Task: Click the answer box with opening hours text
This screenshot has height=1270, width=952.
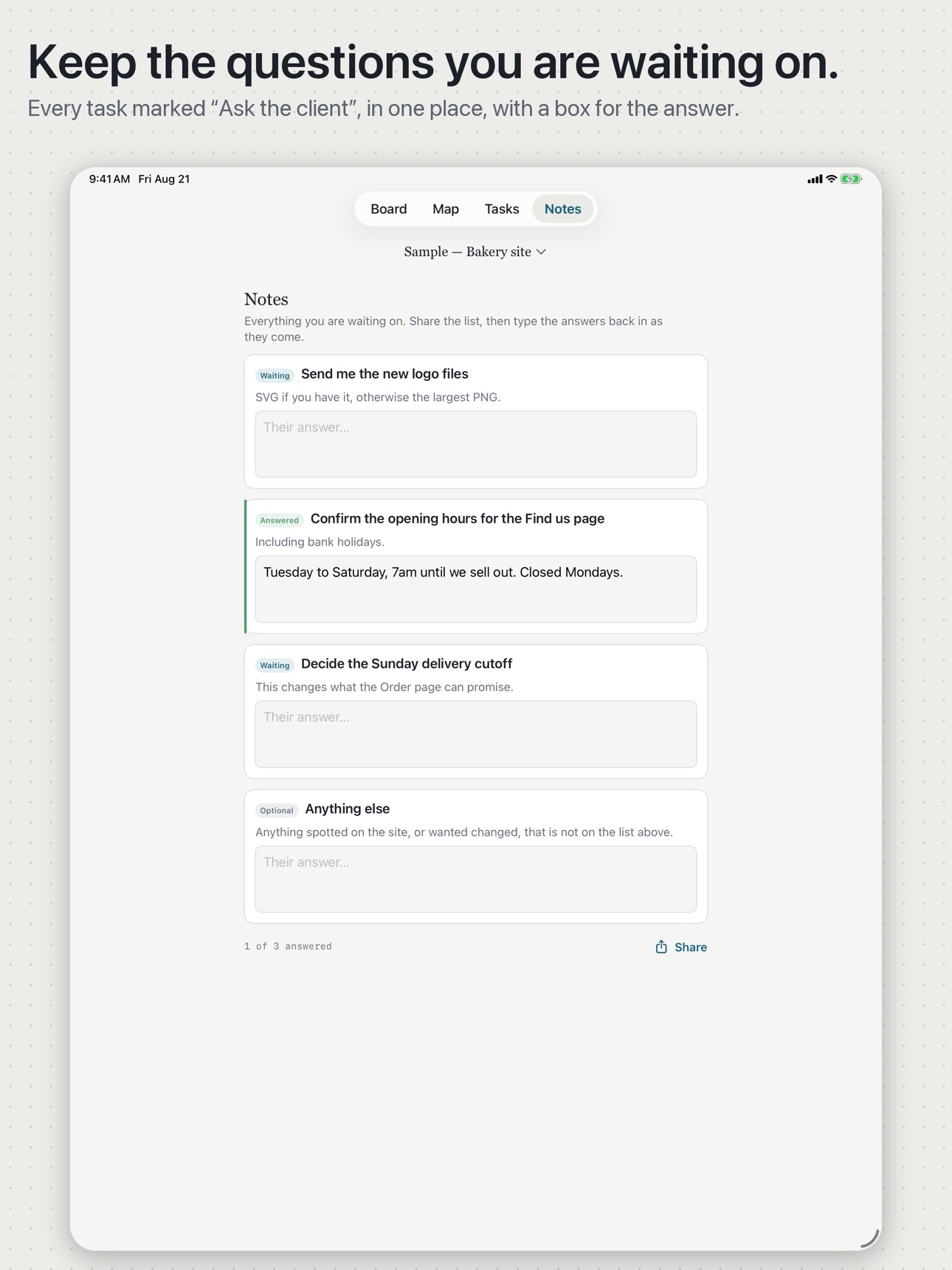Action: 476,589
